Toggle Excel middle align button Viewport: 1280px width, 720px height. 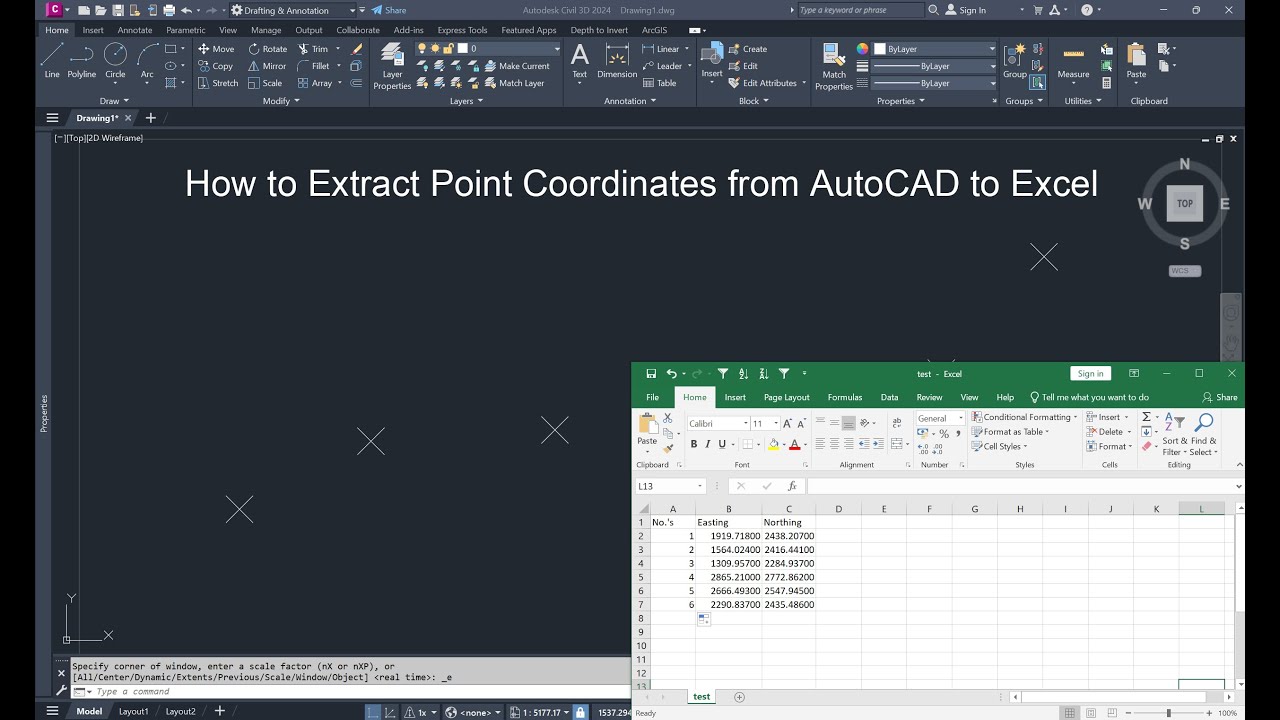(834, 422)
